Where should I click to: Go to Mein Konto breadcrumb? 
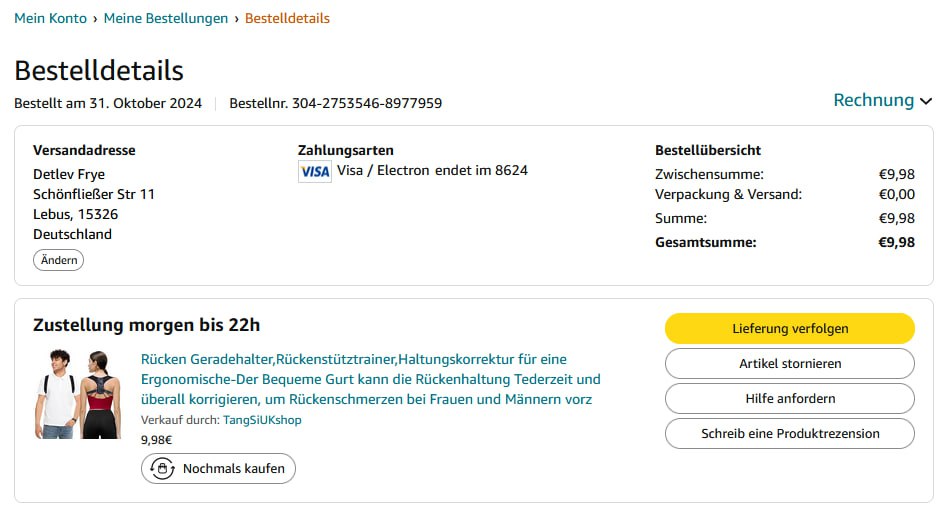pyautogui.click(x=50, y=18)
